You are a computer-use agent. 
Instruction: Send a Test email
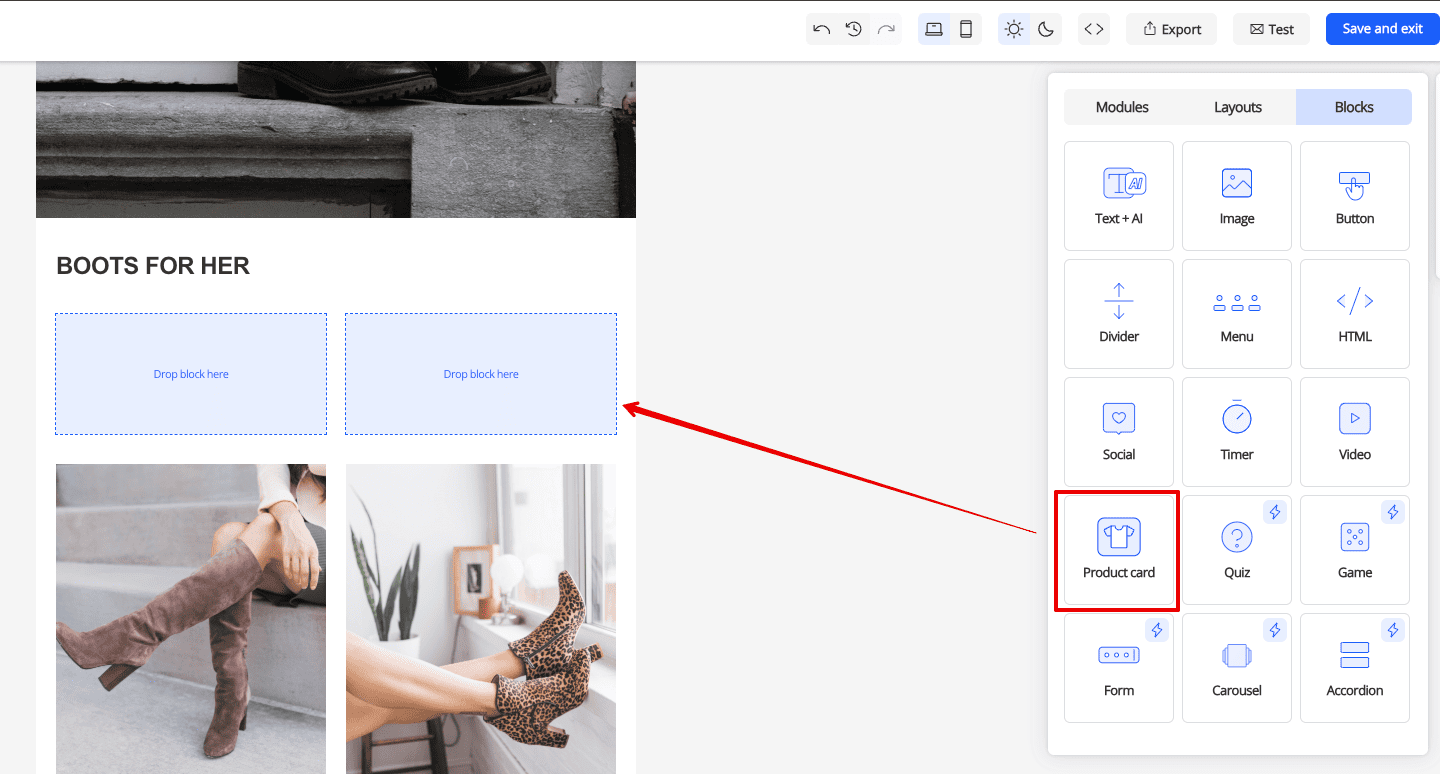coord(1272,29)
